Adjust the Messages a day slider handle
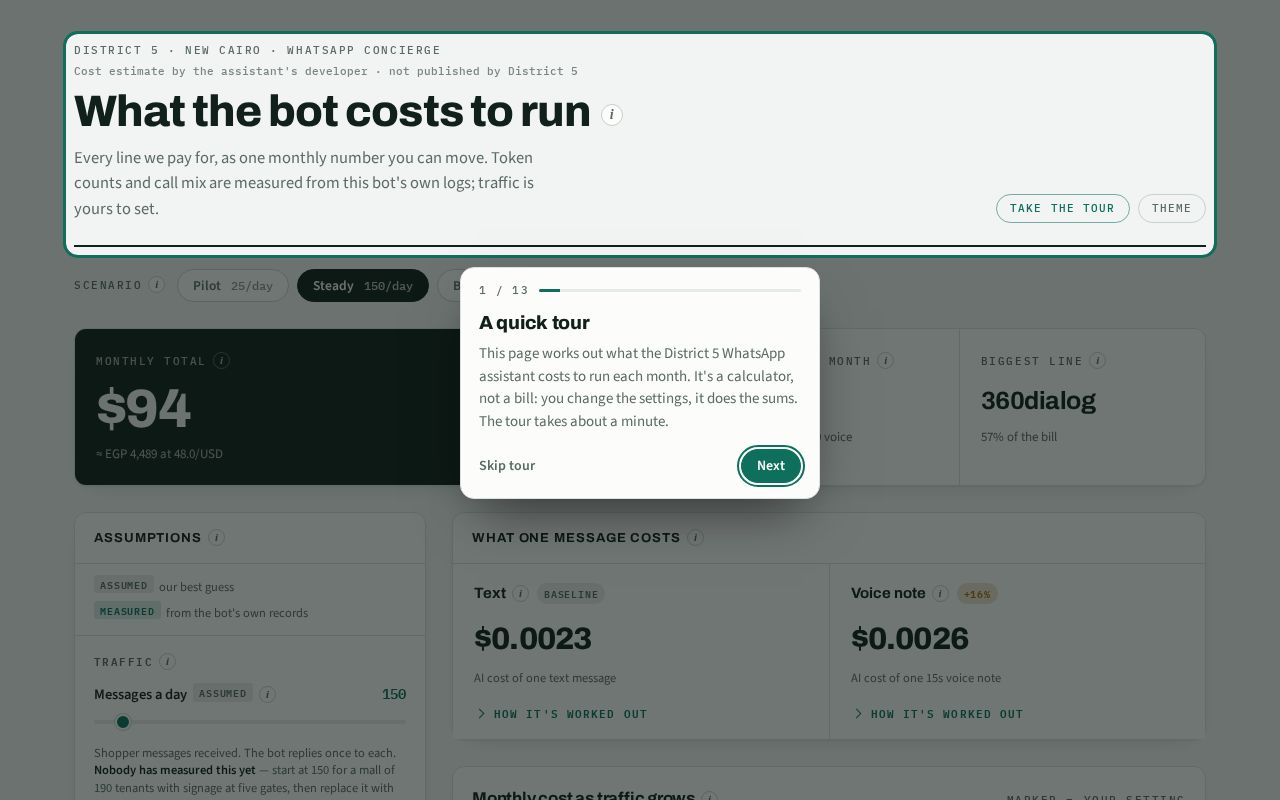This screenshot has height=800, width=1280. 123,722
